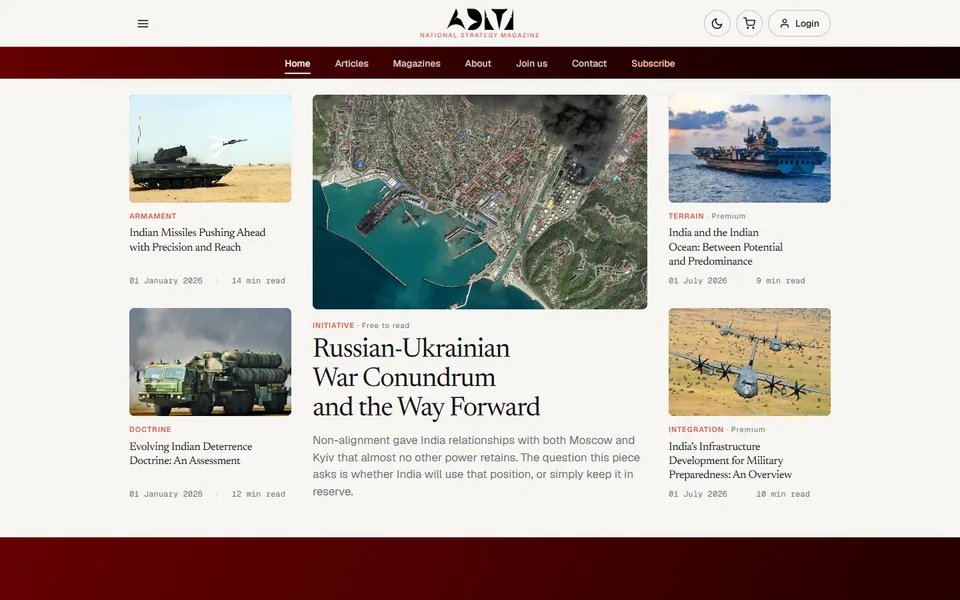This screenshot has width=960, height=600.
Task: Click the INTEGRATION category label
Action: click(x=696, y=430)
